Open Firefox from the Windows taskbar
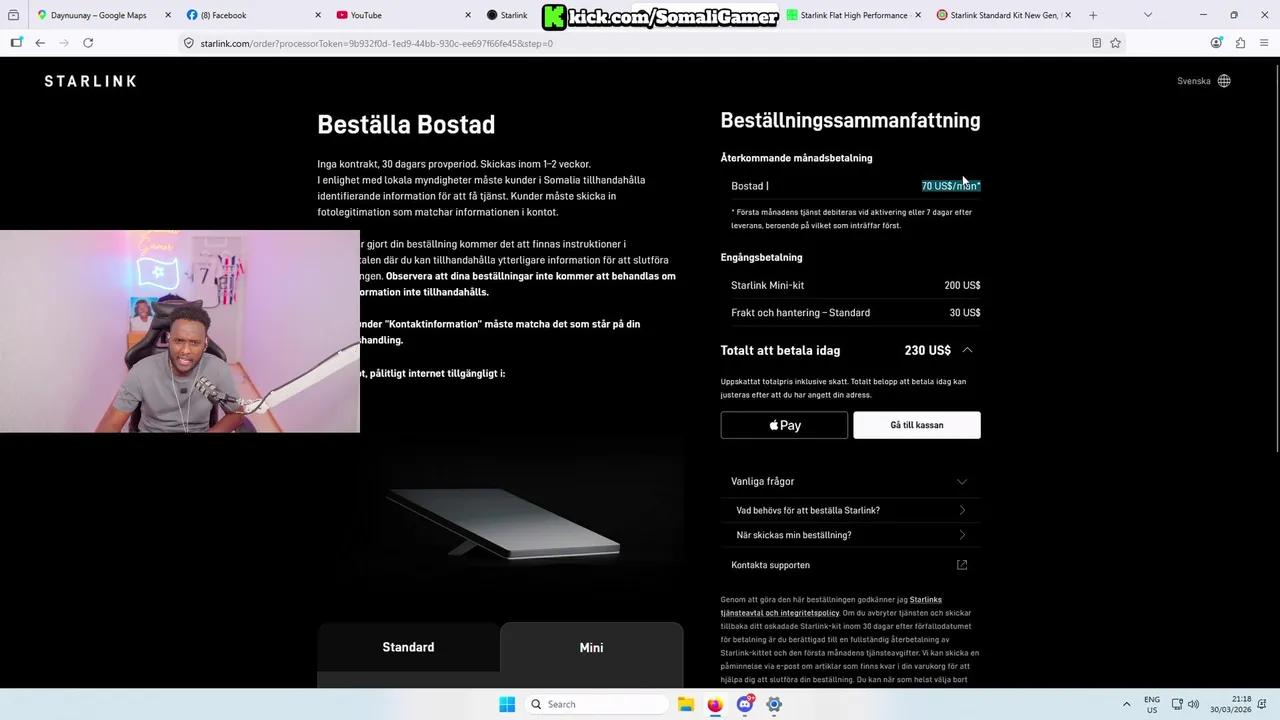Viewport: 1280px width, 720px height. [715, 704]
